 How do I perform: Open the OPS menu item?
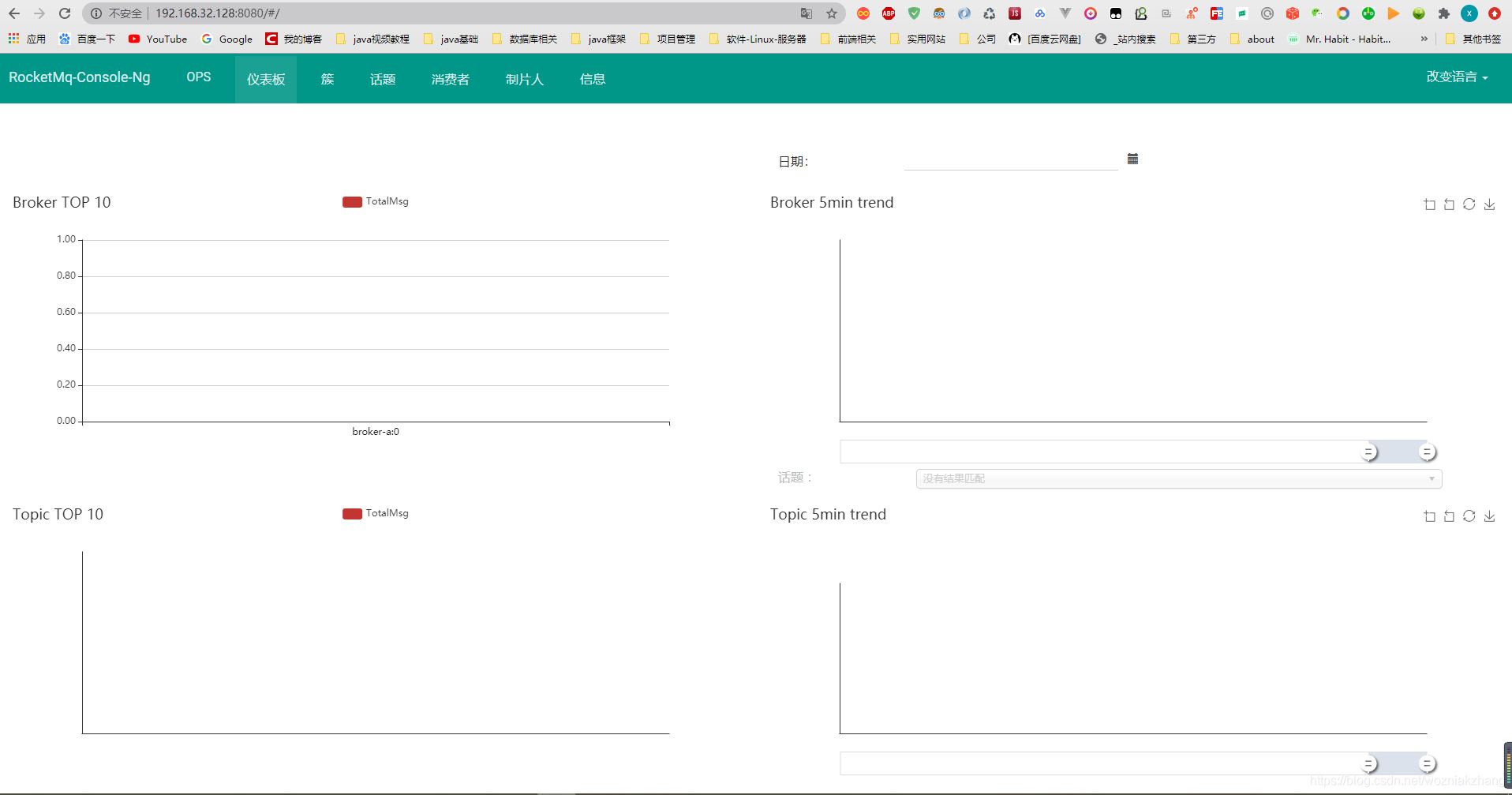point(198,77)
